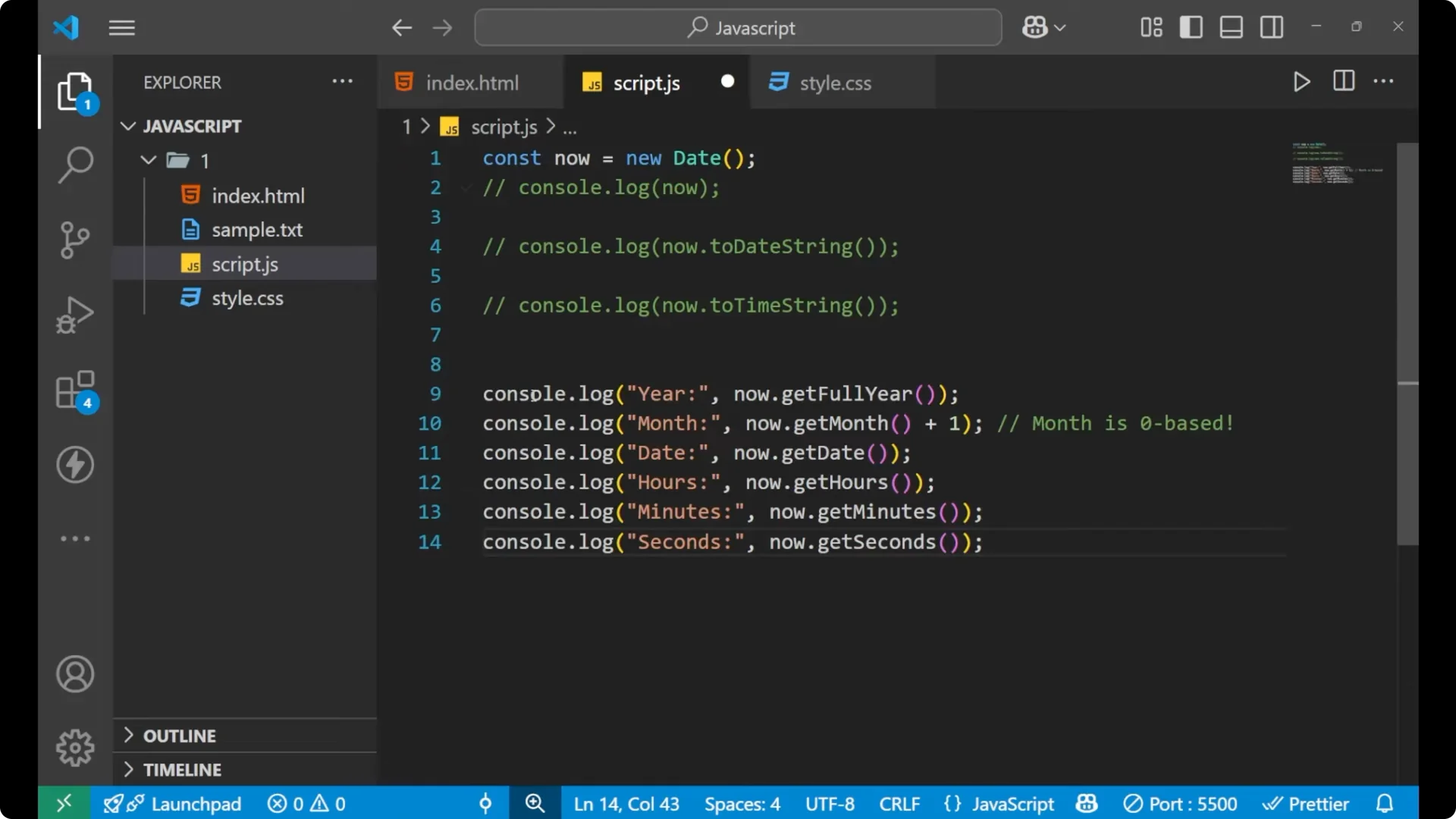Switch to the style.css tab

pyautogui.click(x=835, y=83)
